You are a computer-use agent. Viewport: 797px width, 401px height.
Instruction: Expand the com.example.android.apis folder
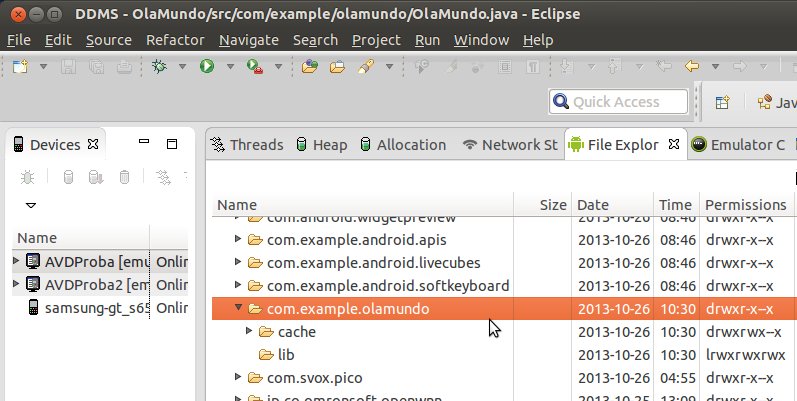[237, 238]
